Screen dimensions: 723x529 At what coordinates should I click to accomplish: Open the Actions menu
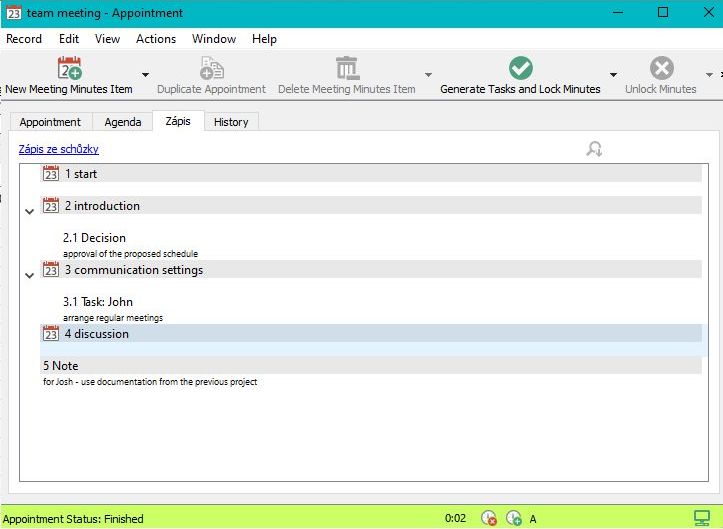[x=156, y=39]
